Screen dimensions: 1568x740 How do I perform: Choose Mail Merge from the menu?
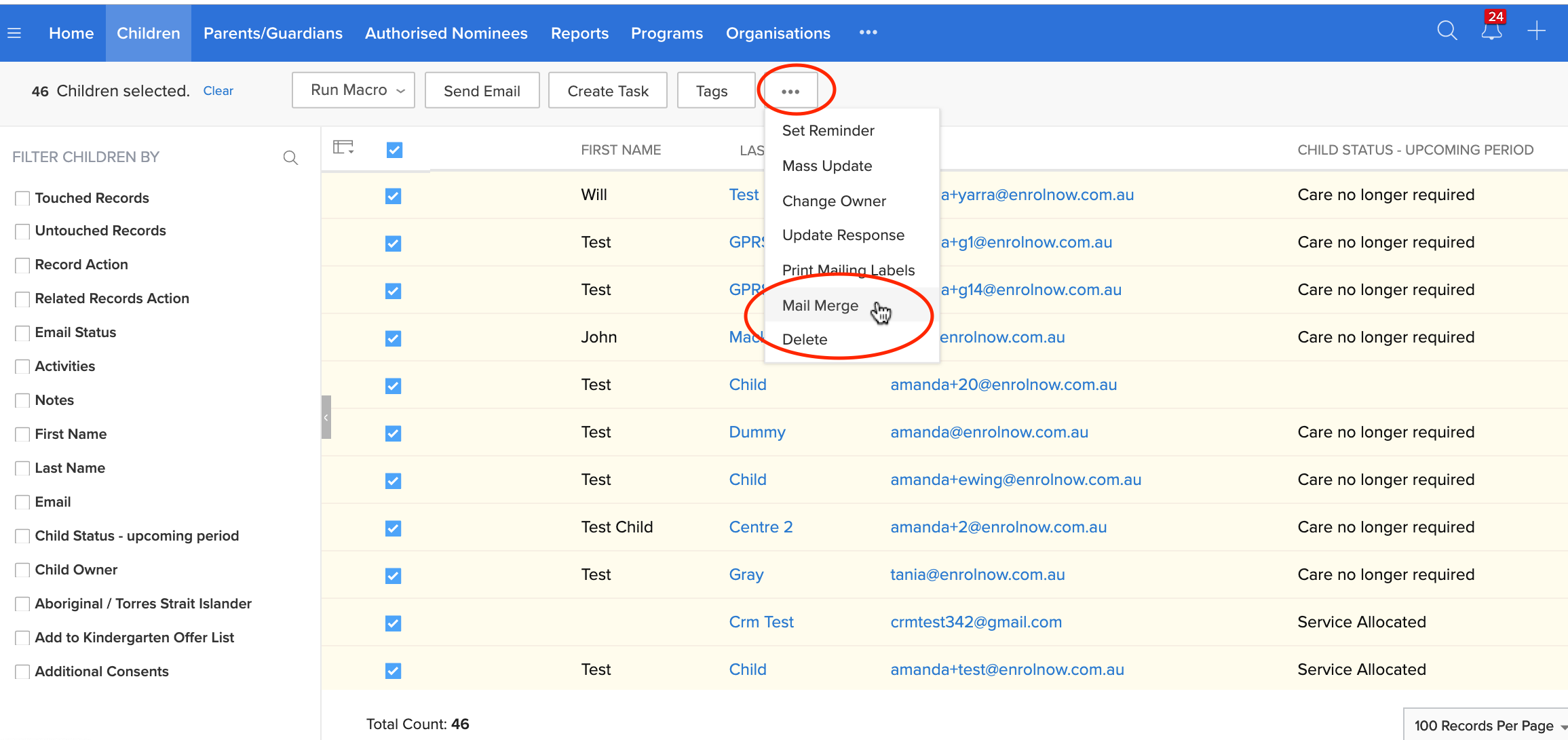820,306
